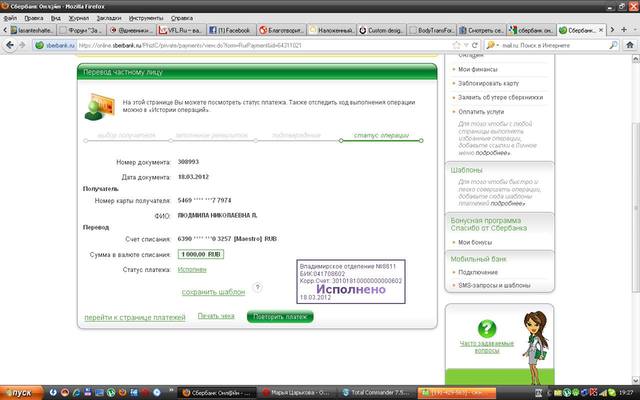The width and height of the screenshot is (640, 400).
Task: Select the amount 1 000,00 RUB
Action: (x=201, y=254)
